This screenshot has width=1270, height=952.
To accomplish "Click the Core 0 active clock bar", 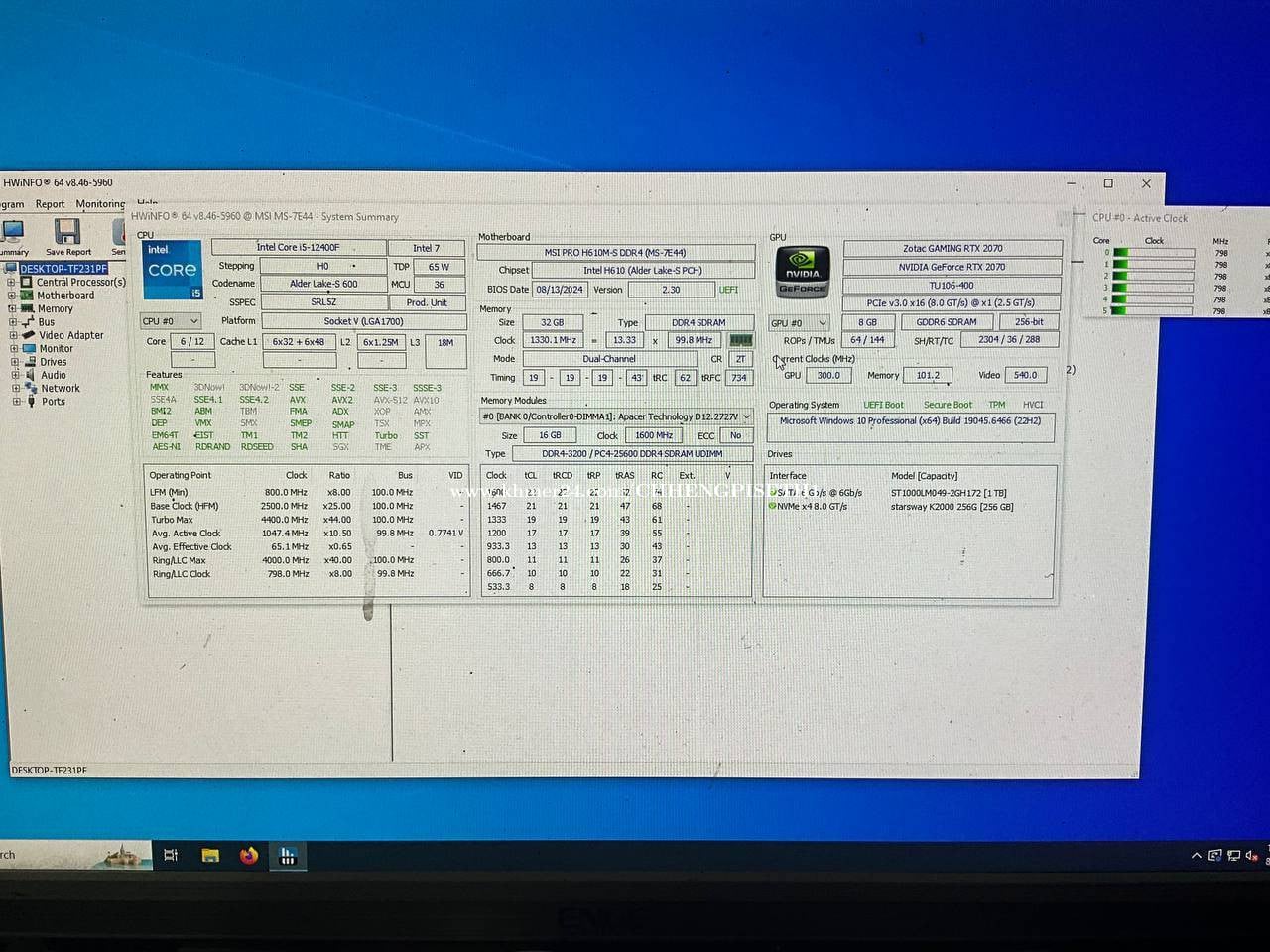I will (x=1154, y=253).
